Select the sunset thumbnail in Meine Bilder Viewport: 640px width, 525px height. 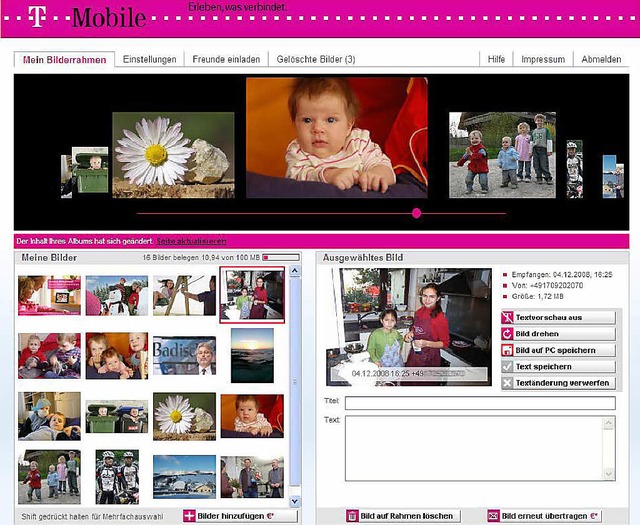point(252,354)
